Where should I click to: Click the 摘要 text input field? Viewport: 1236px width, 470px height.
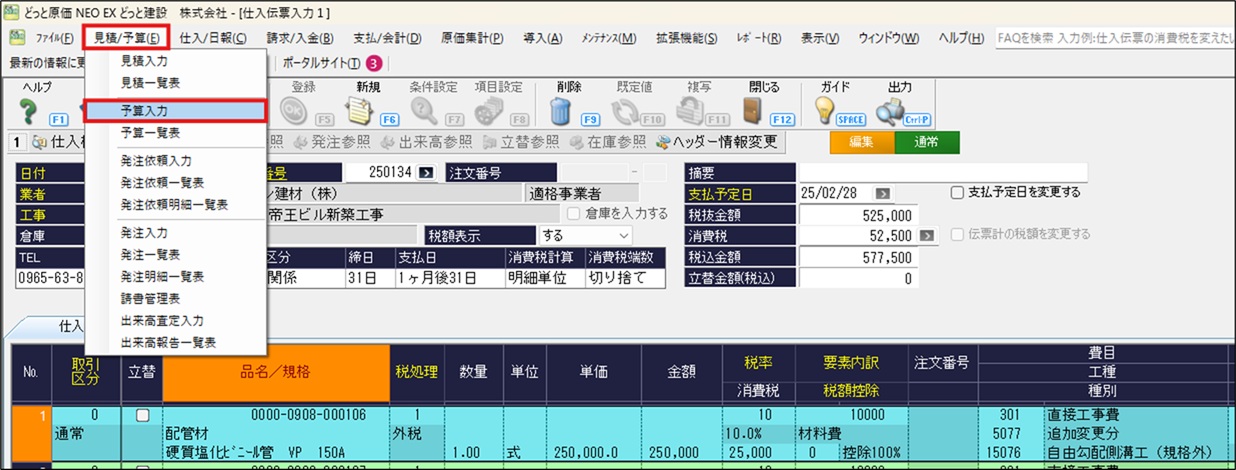pyautogui.click(x=942, y=172)
